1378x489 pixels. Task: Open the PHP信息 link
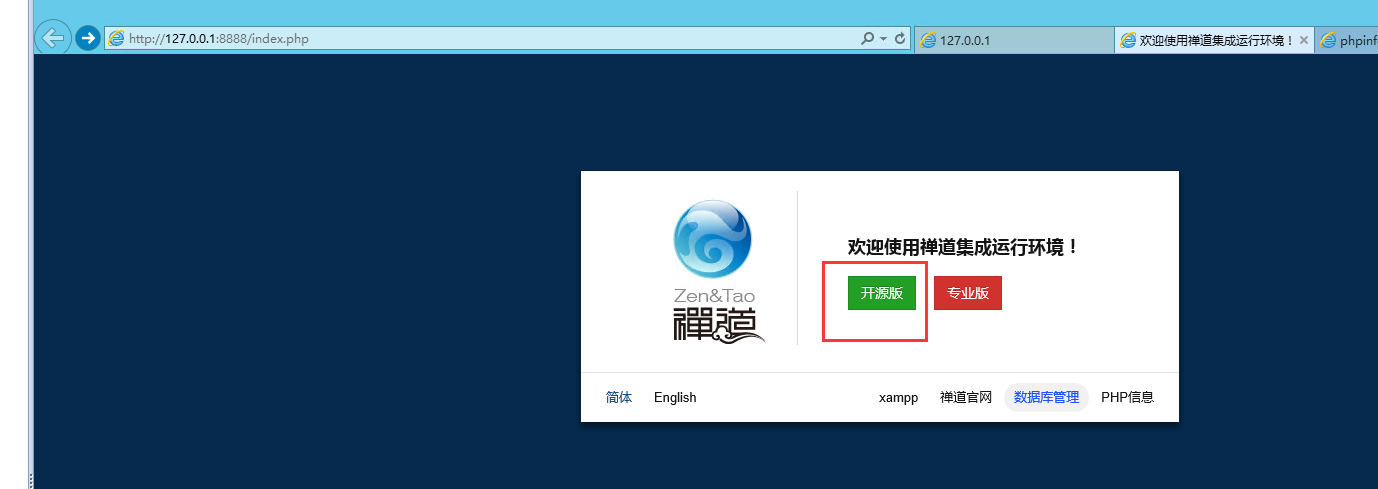coord(1127,397)
